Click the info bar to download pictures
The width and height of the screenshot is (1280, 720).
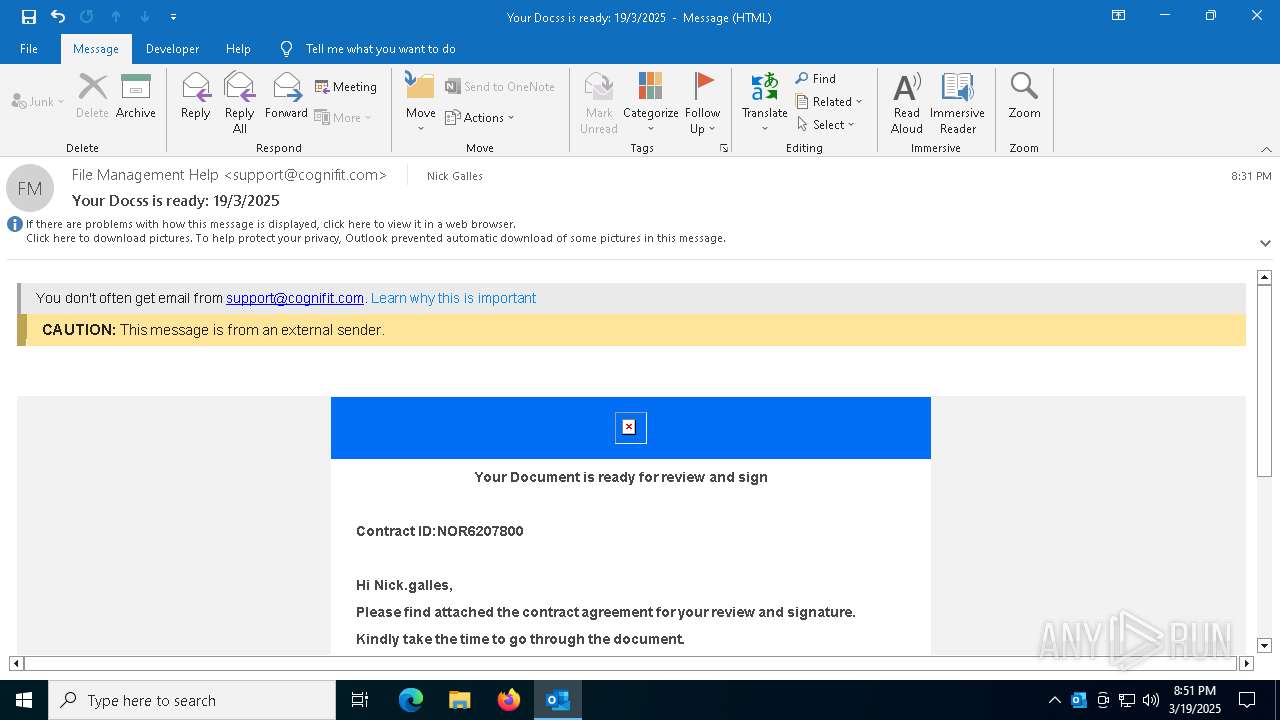click(x=376, y=238)
